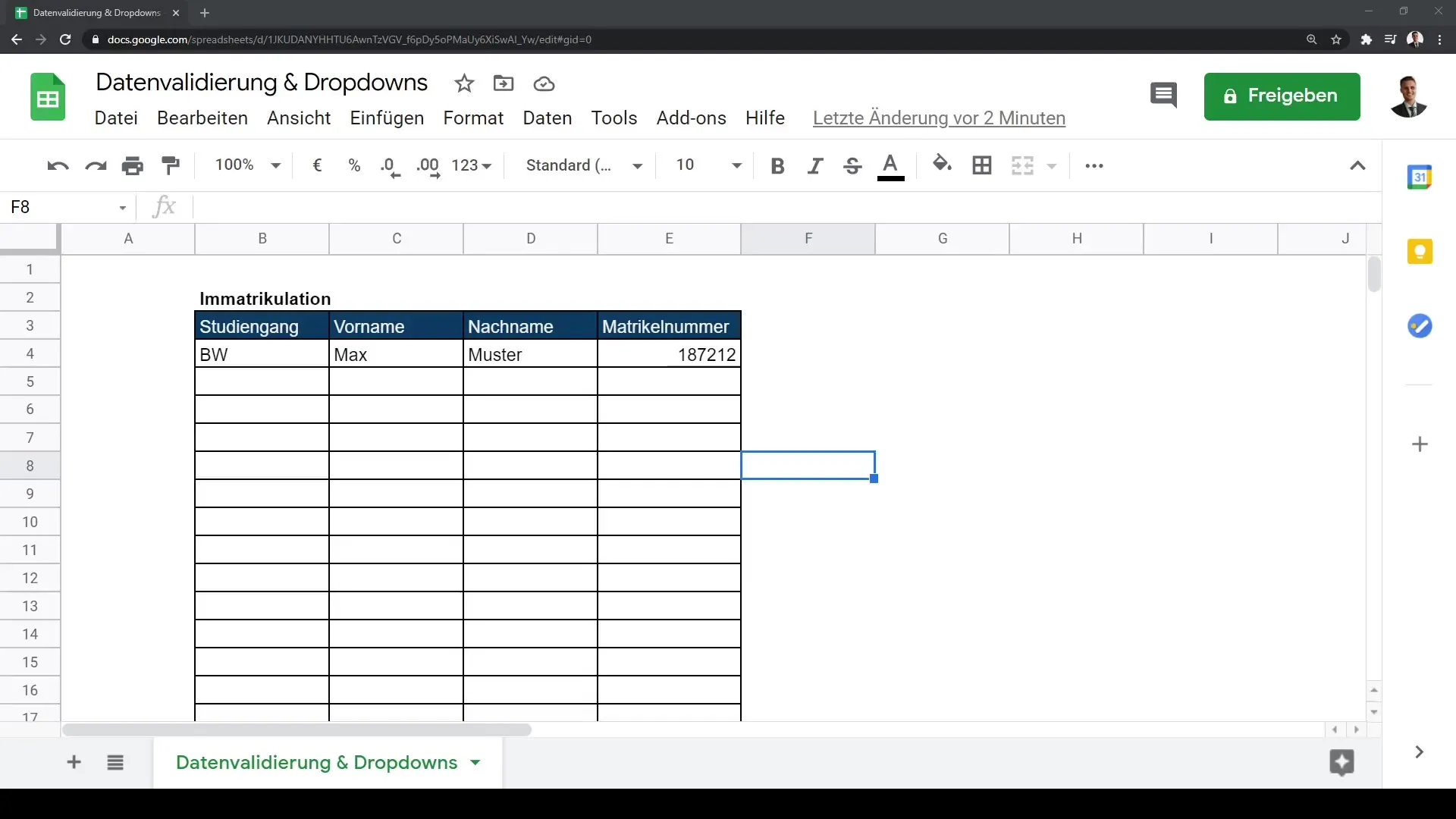Select the Paint format tool

171,165
